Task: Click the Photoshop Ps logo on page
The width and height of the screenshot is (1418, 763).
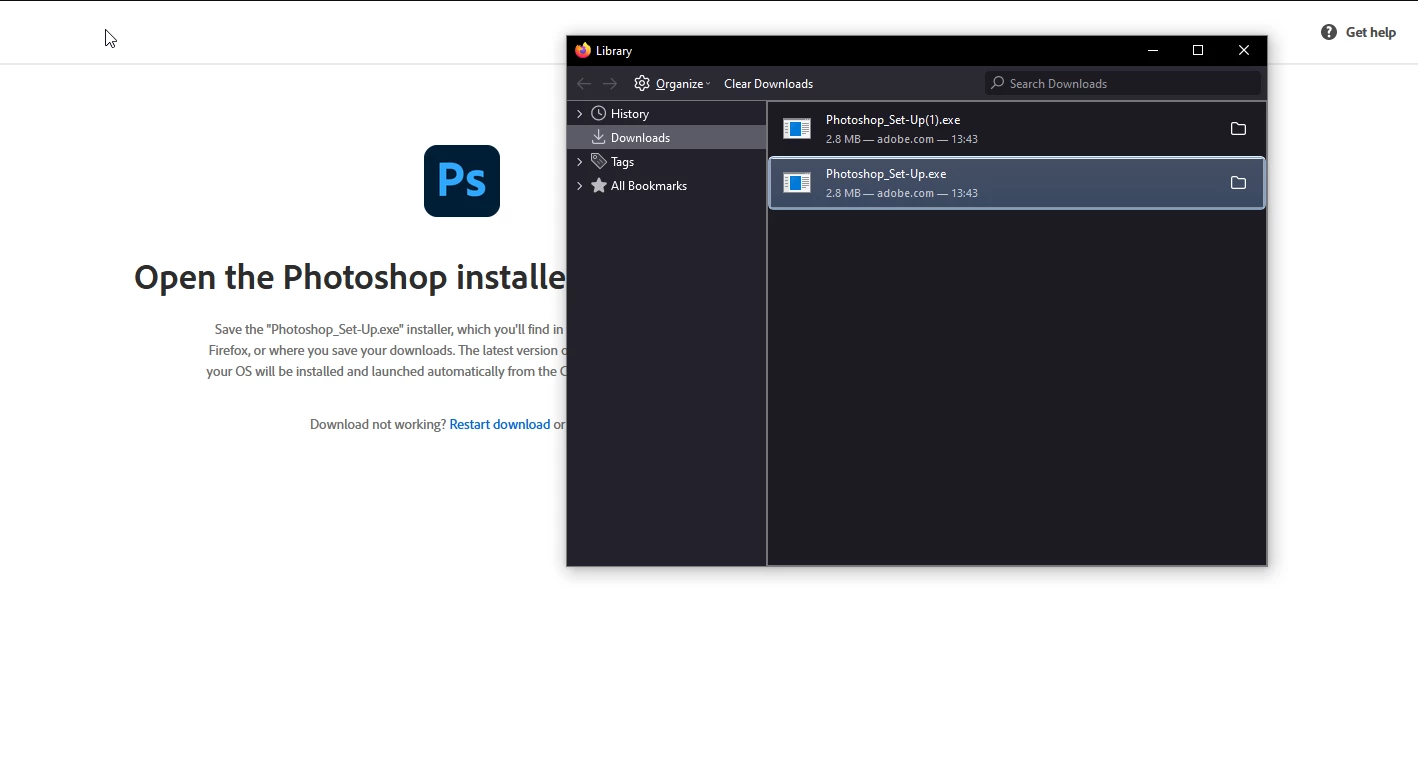Action: 462,181
